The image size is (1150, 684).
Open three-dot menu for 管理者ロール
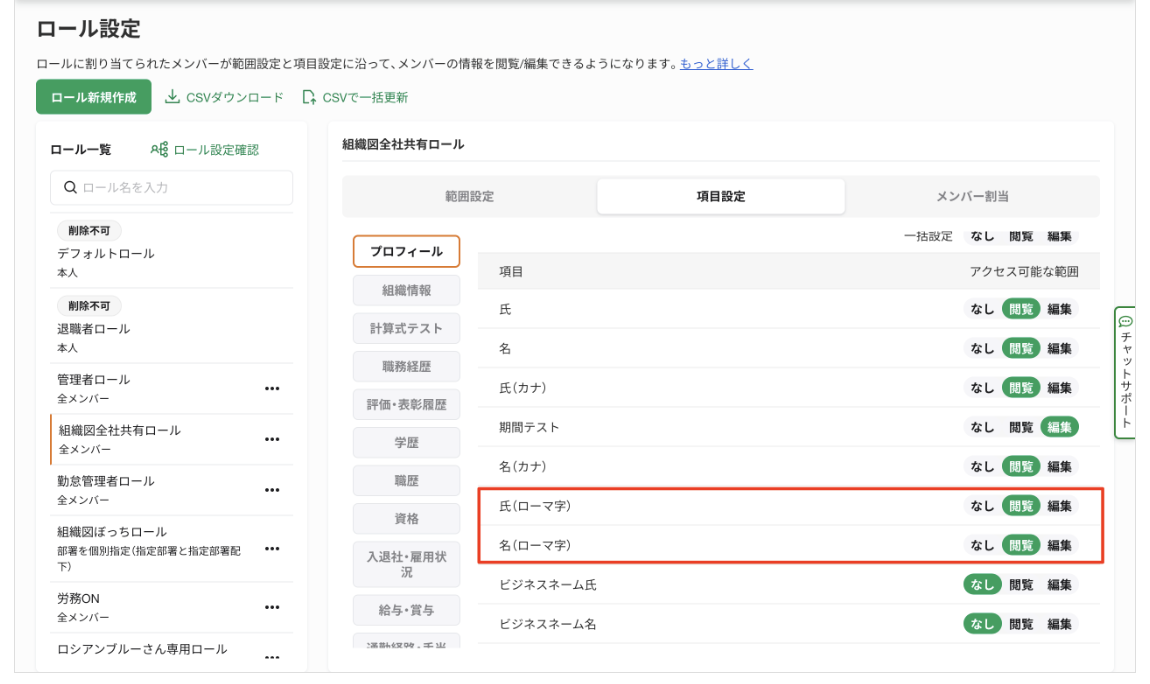coord(271,388)
